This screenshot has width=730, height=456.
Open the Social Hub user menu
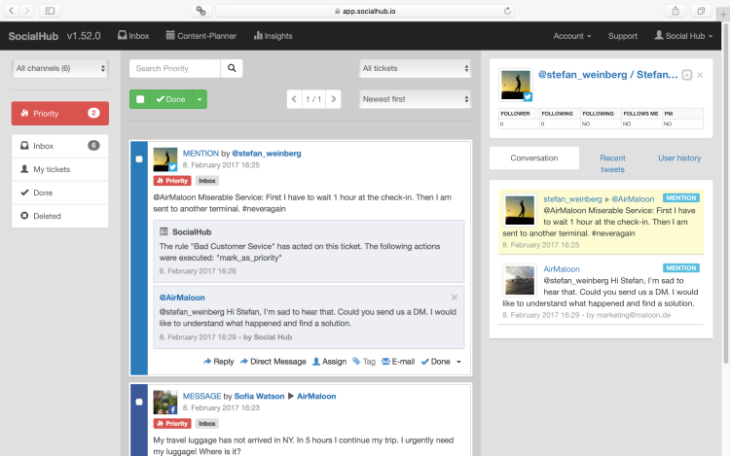tap(683, 36)
